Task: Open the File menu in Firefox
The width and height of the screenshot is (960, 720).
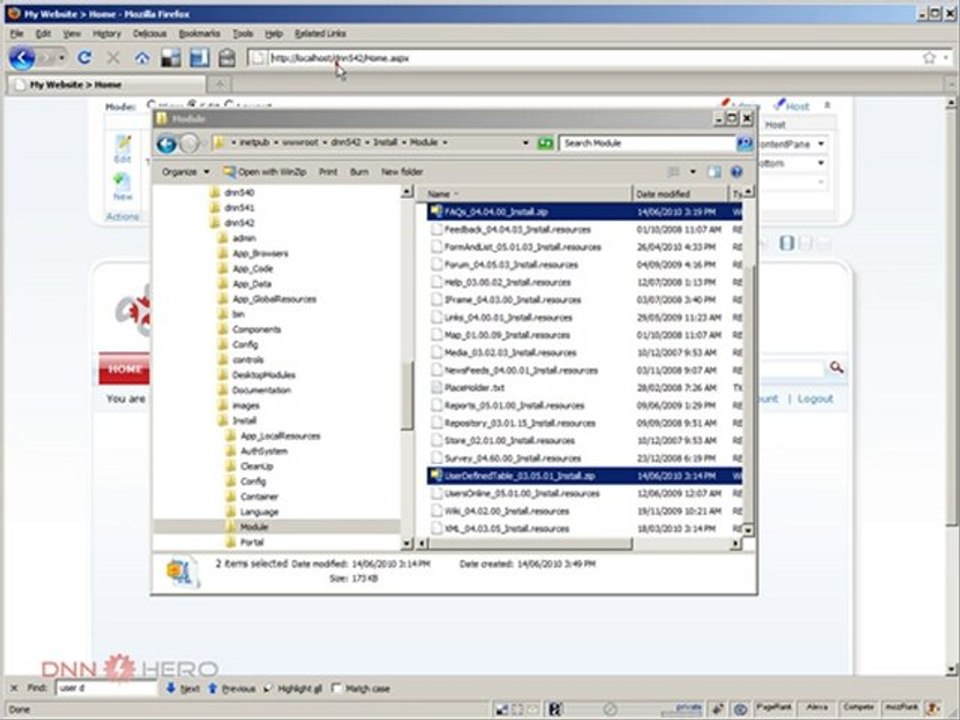Action: pos(17,34)
